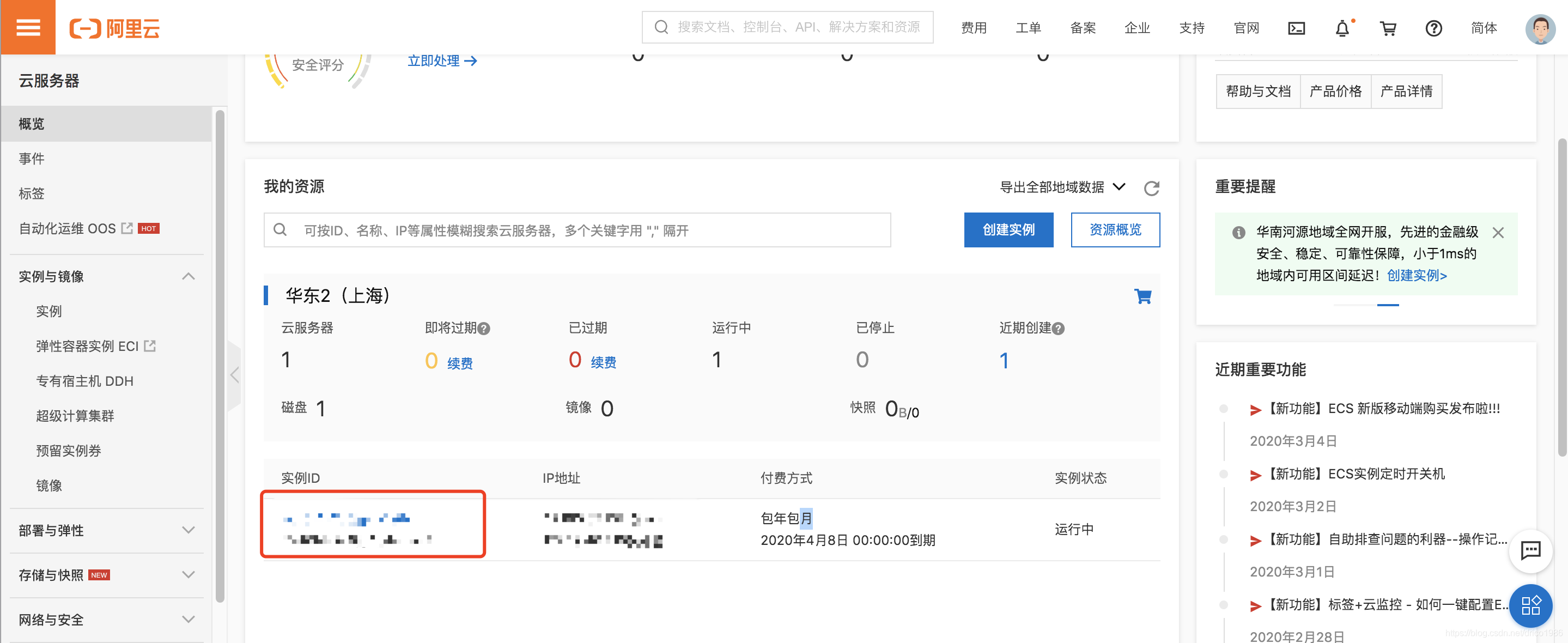Collapse the 实例与镜像 section
This screenshot has width=1568, height=643.
pyautogui.click(x=189, y=276)
